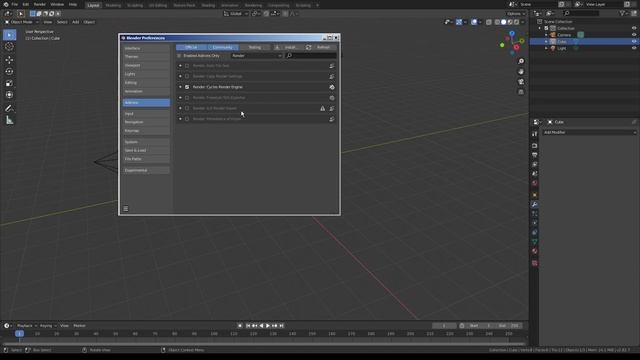640x360 pixels.
Task: Select the Cursor tool
Action: pyautogui.click(x=9, y=47)
